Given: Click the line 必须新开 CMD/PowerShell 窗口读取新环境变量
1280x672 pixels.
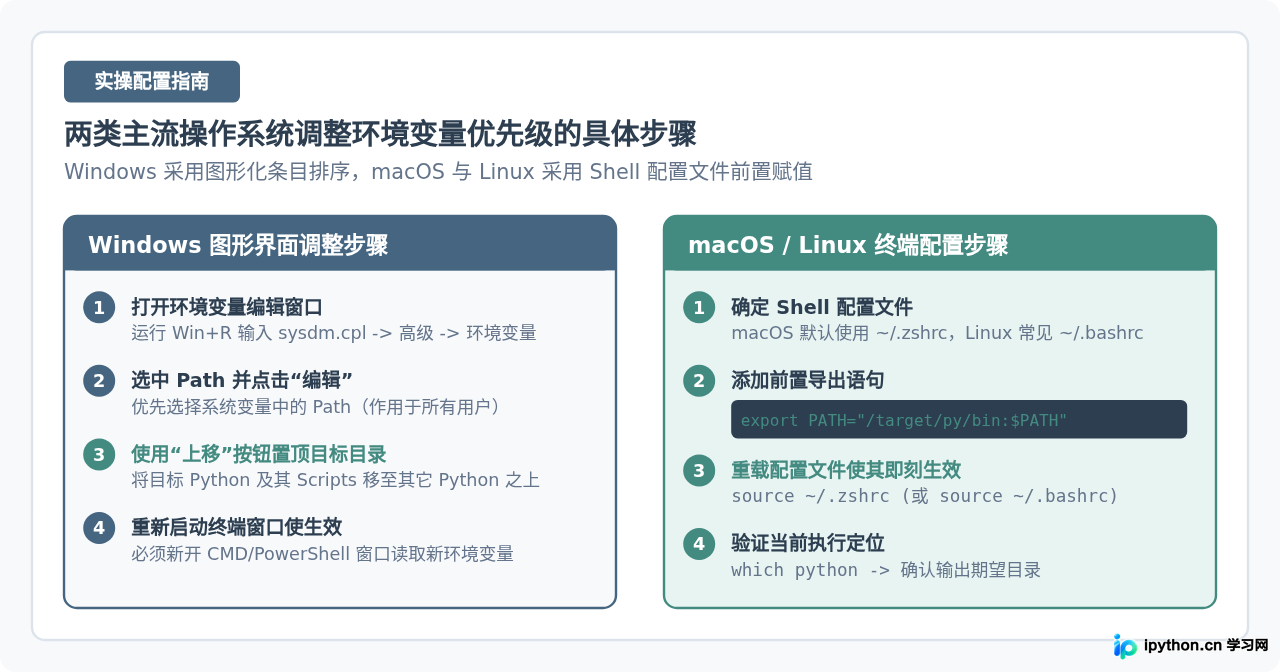Looking at the screenshot, I should (323, 554).
